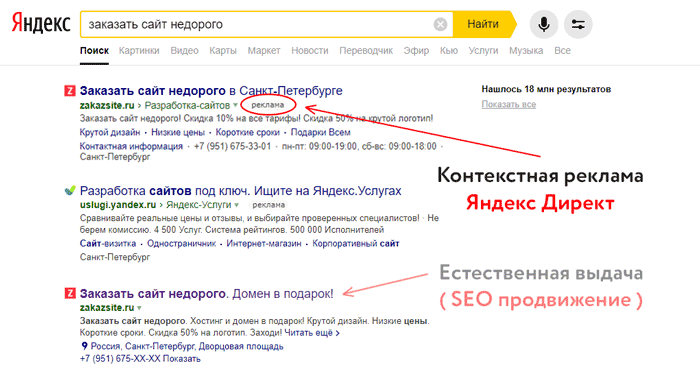Click Санкт-Петербург text under Яндекс-Услуги result
Viewport: 700px width, 385px height.
pos(115,257)
